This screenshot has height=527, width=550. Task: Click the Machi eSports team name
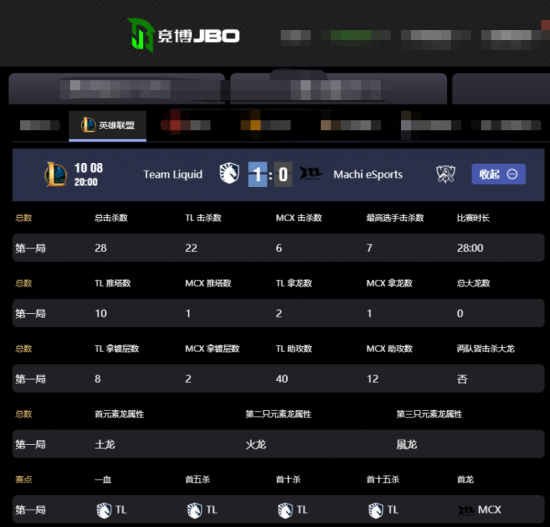(x=368, y=174)
